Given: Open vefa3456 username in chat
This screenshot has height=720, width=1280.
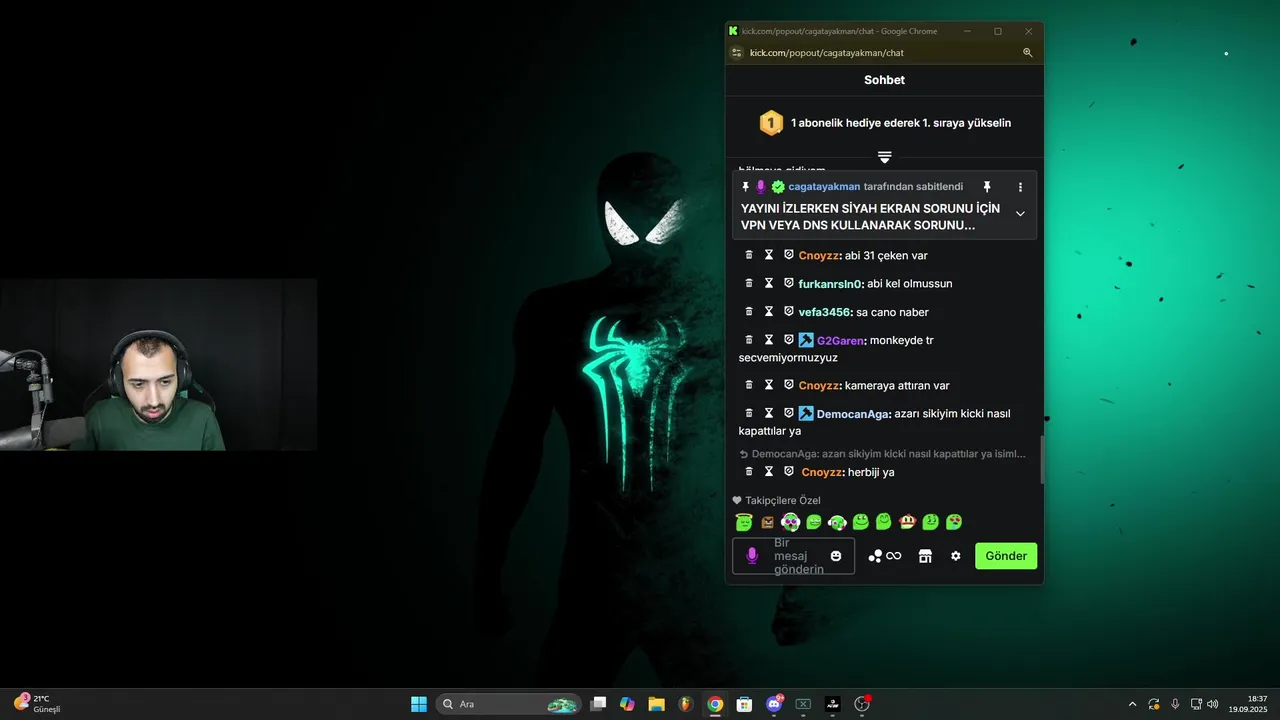Looking at the screenshot, I should tap(825, 312).
